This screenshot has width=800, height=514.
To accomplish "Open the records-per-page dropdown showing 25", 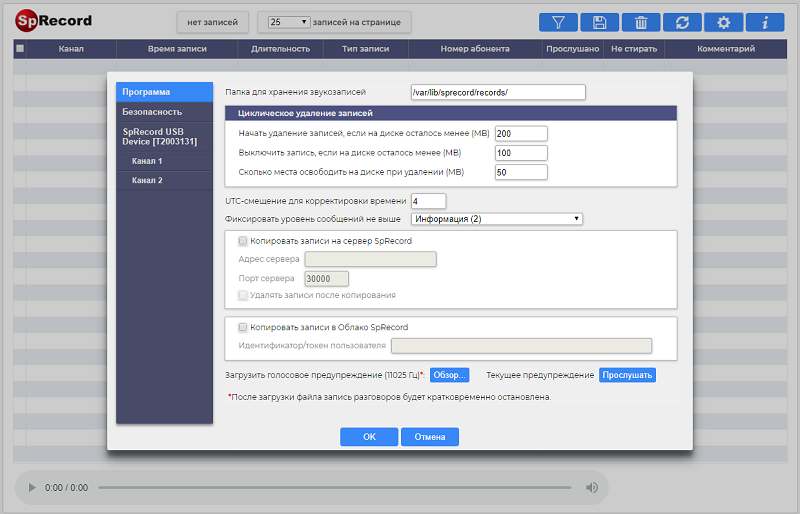I will (x=289, y=22).
